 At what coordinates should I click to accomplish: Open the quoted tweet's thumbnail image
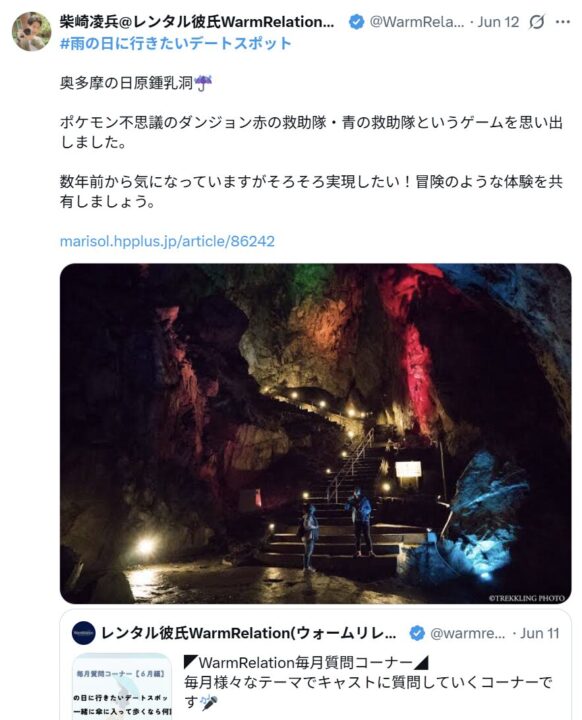tap(122, 686)
